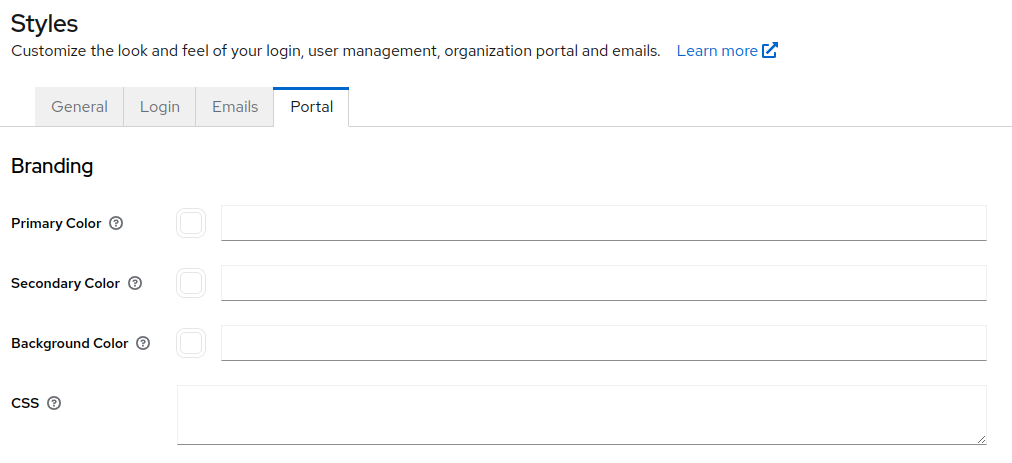
Task: Open the Learn more link
Action: pos(717,51)
